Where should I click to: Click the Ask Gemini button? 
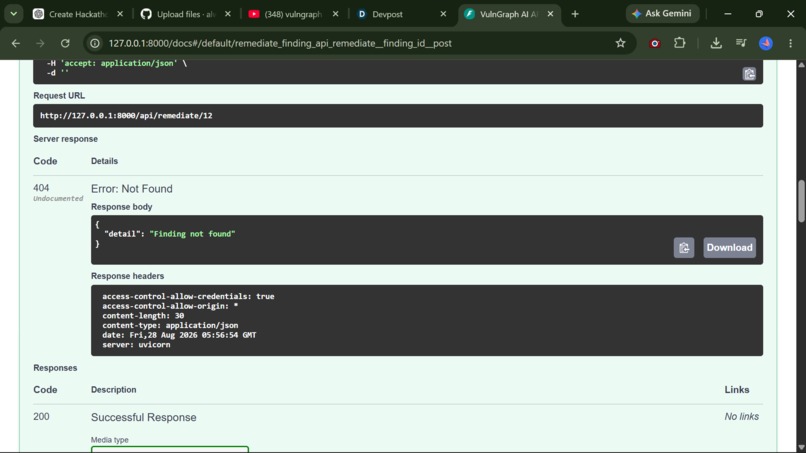(662, 14)
